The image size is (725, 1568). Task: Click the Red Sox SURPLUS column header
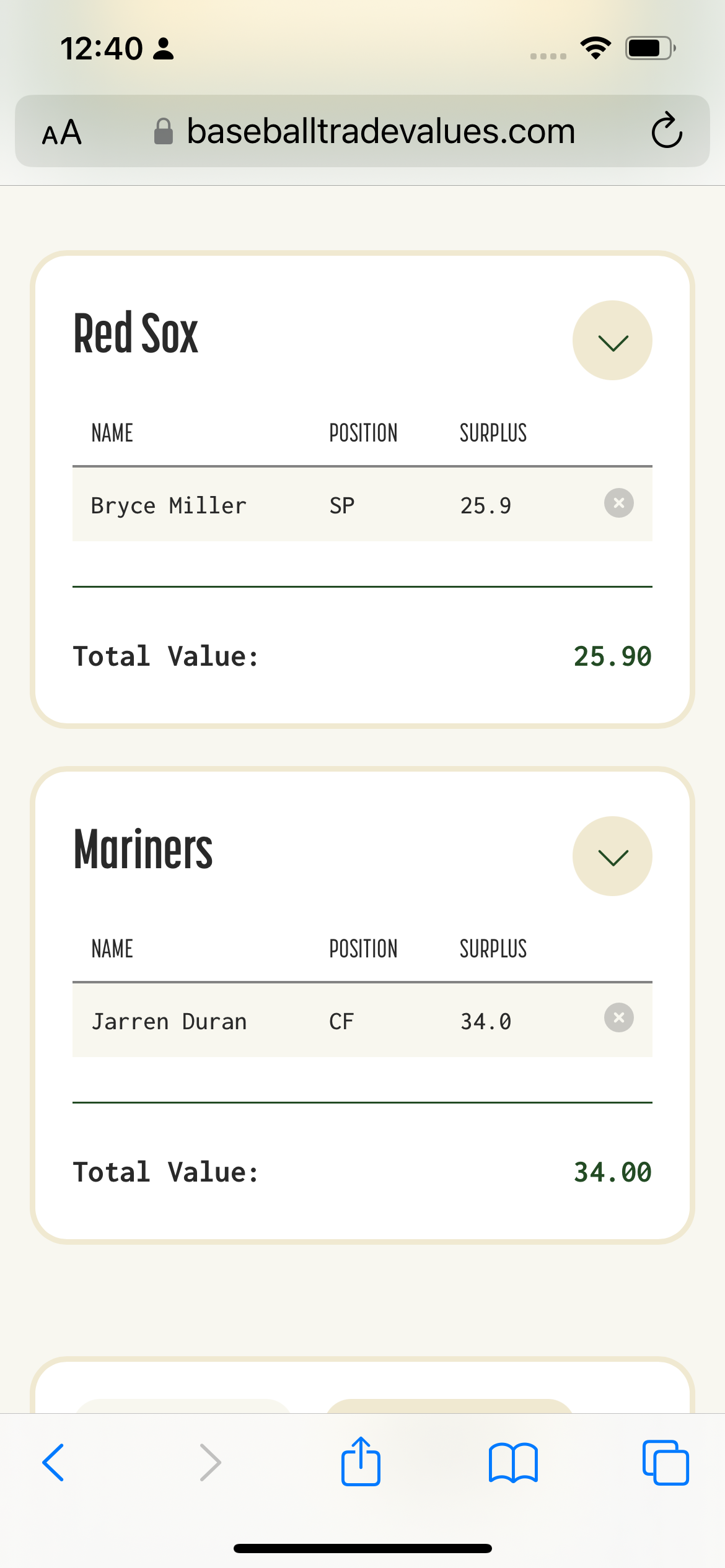(x=493, y=433)
